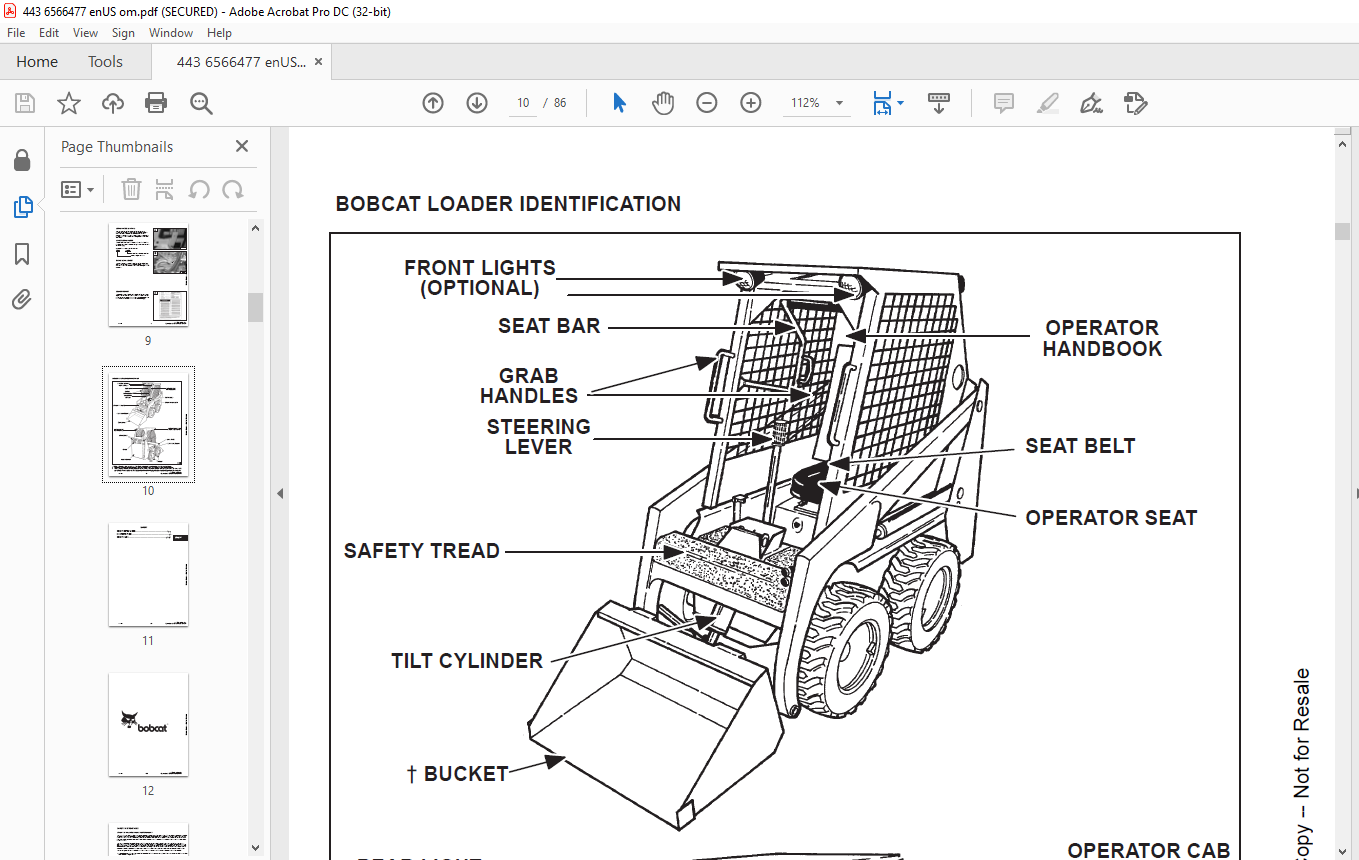Click the SAFETY TREAD label
Image resolution: width=1359 pixels, height=860 pixels.
click(x=421, y=551)
